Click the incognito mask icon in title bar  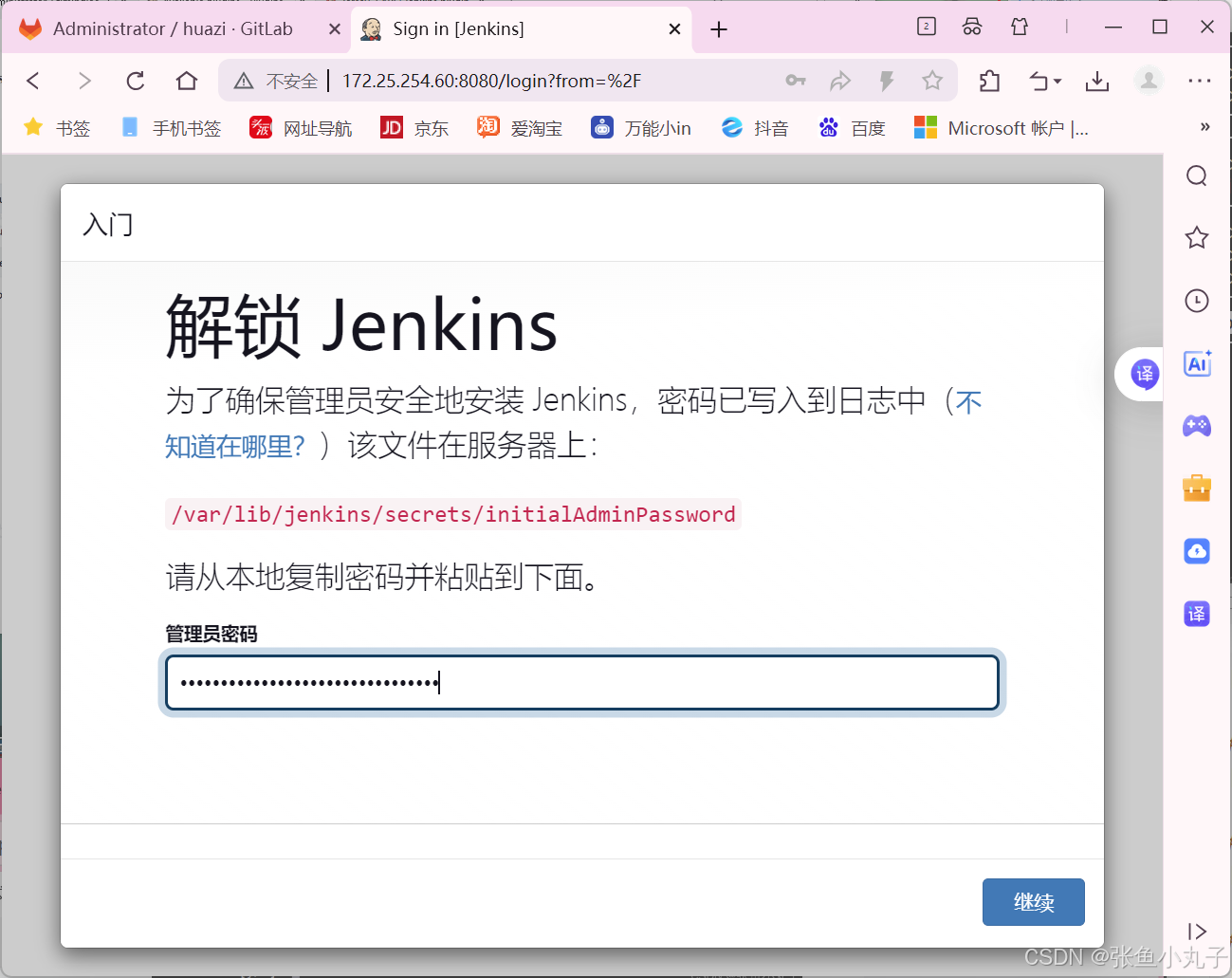[972, 27]
